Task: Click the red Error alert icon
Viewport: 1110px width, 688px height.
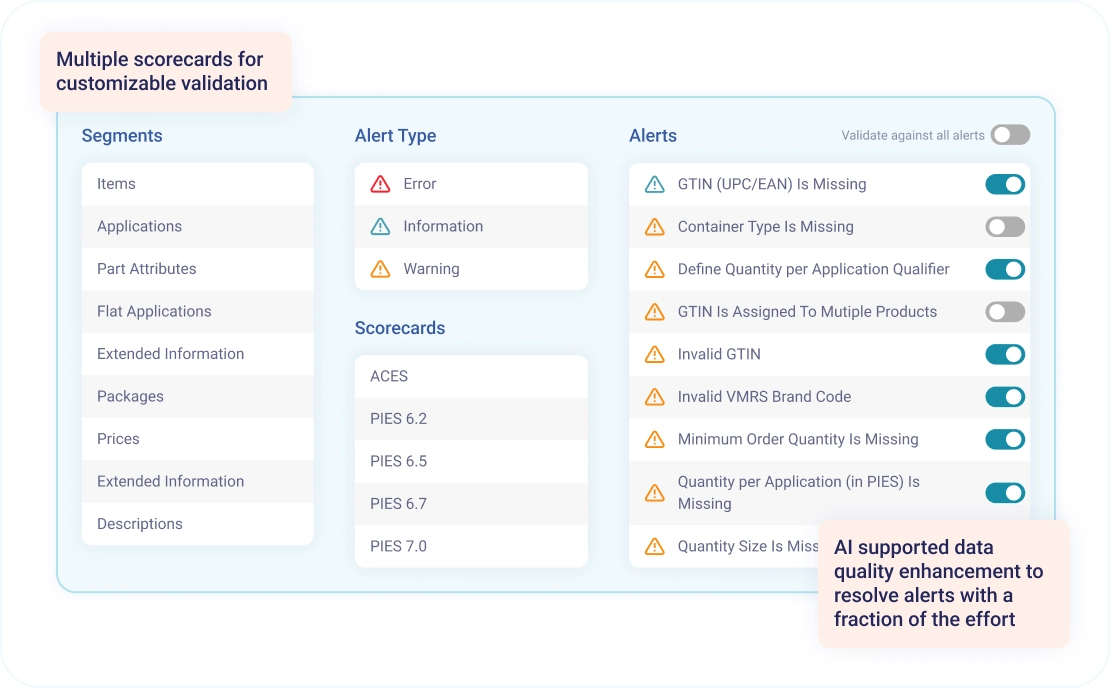Action: tap(380, 184)
